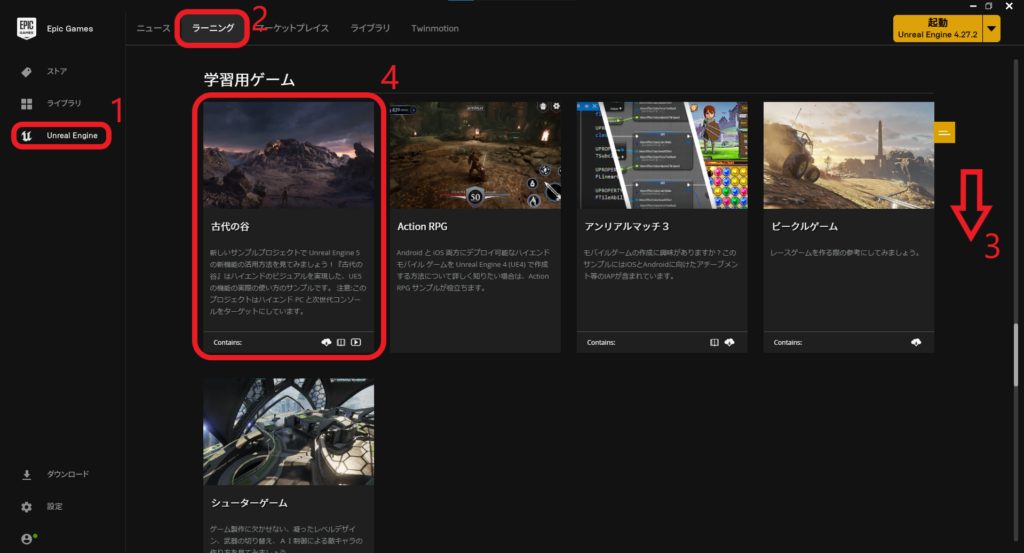The image size is (1024, 553).
Task: Switch to the マーケットプレイス tab
Action: 292,28
